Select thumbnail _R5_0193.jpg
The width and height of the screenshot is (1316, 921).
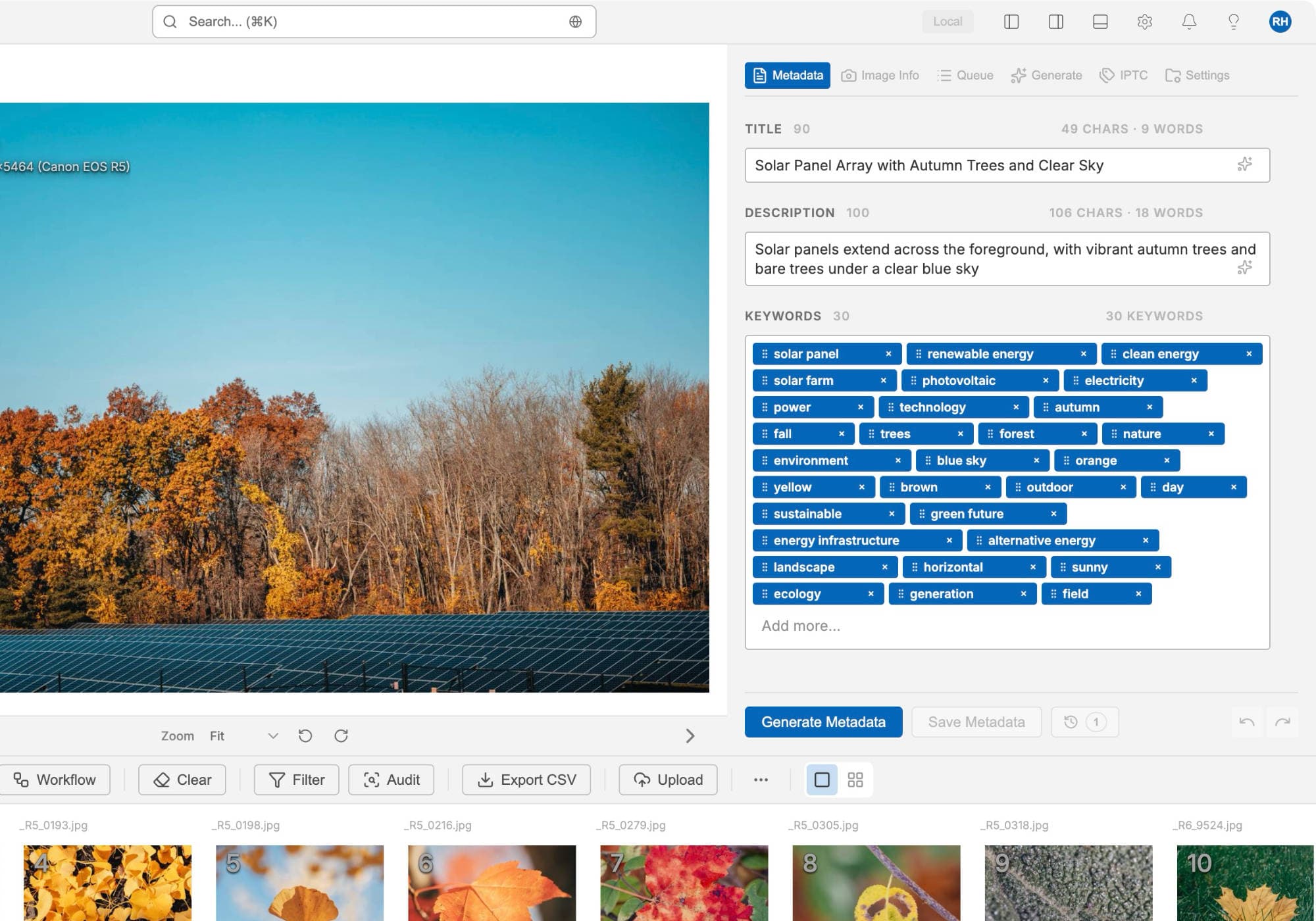[x=107, y=883]
